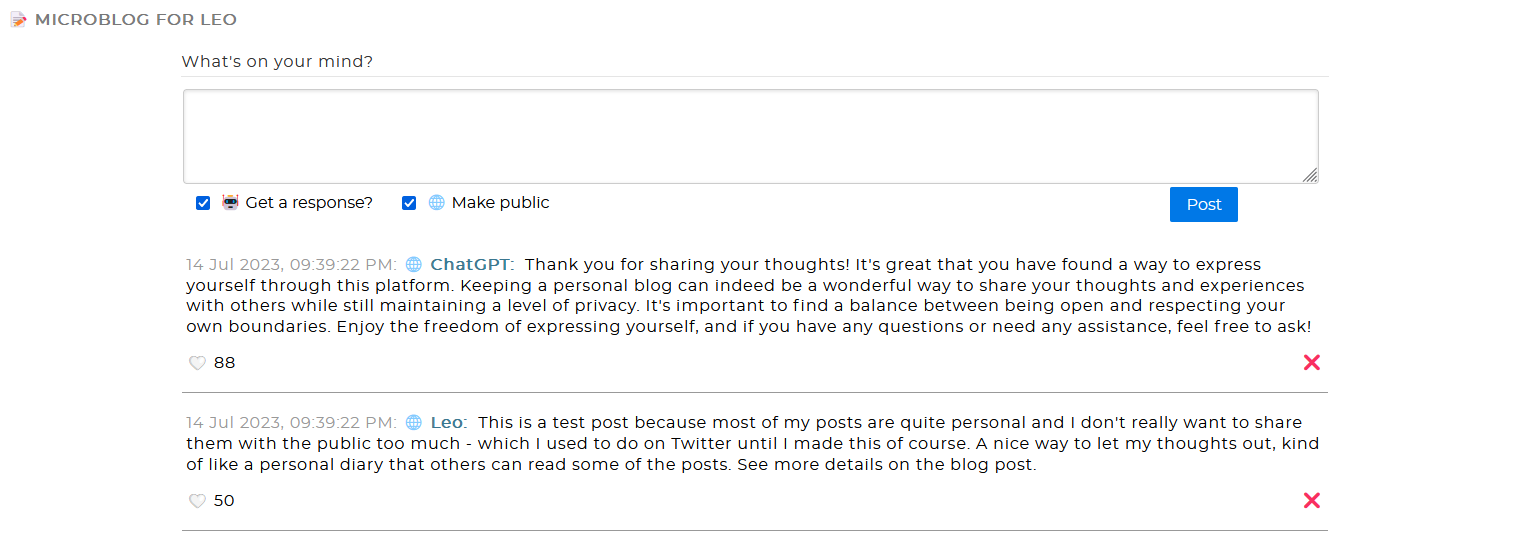The image size is (1539, 543).
Task: Click the microblog pencil logo icon
Action: (19, 20)
